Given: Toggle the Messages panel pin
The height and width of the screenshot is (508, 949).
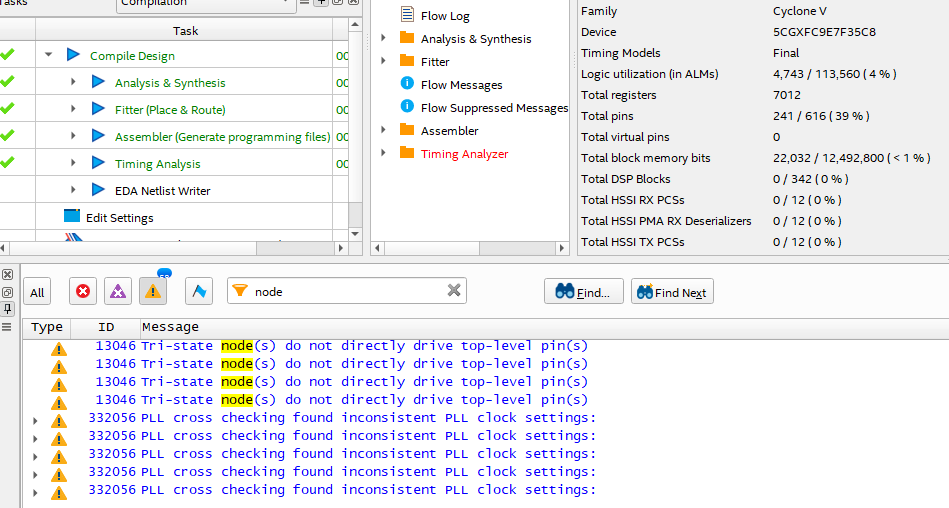Looking at the screenshot, I should [7, 309].
